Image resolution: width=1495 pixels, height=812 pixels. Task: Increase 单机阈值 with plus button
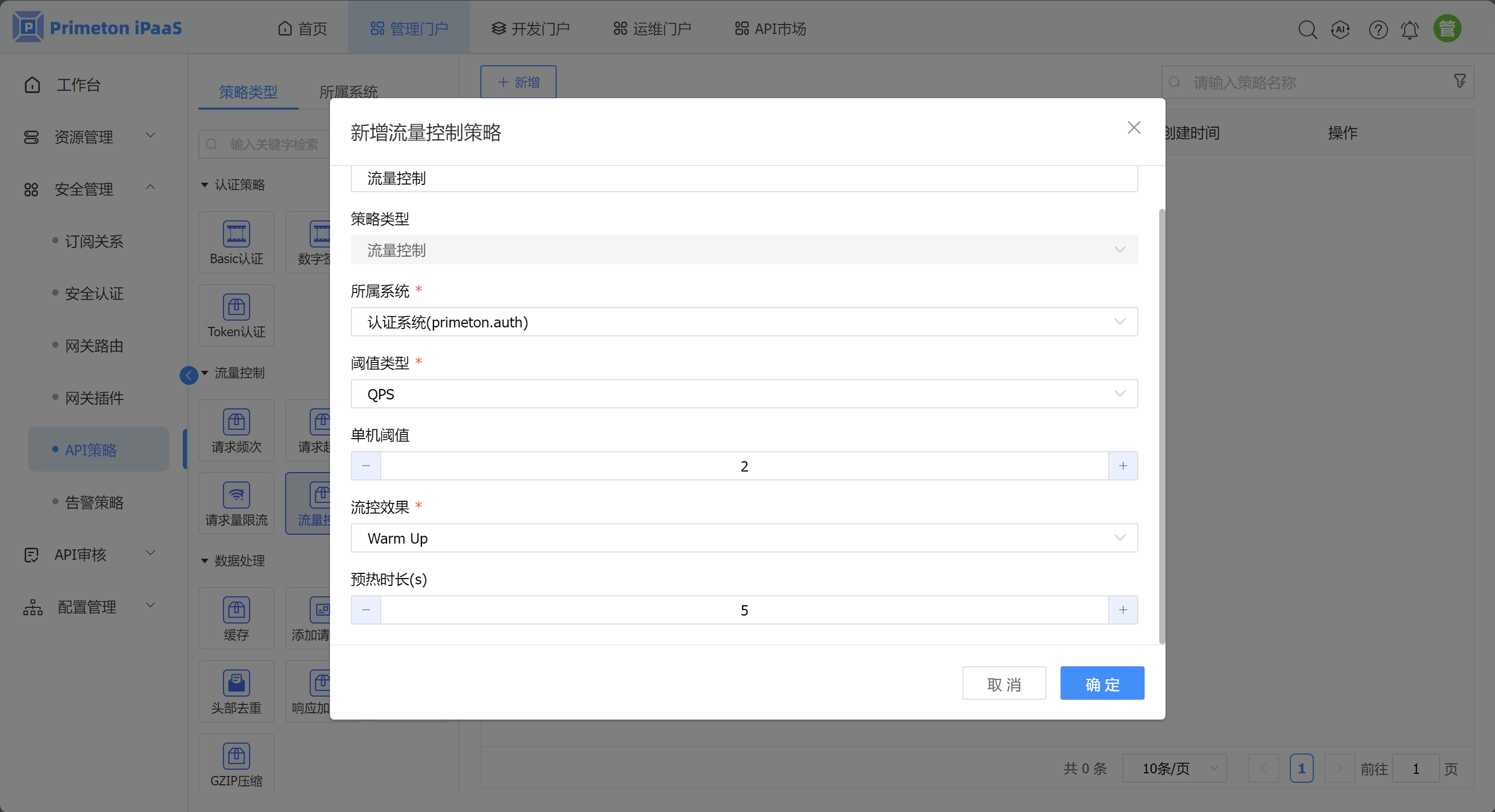pyautogui.click(x=1123, y=465)
